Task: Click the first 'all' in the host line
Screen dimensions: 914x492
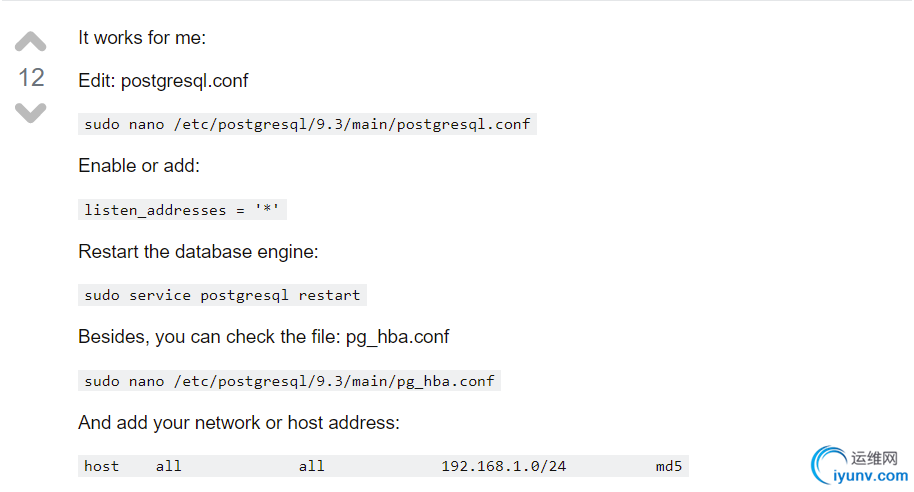Action: pyautogui.click(x=168, y=466)
